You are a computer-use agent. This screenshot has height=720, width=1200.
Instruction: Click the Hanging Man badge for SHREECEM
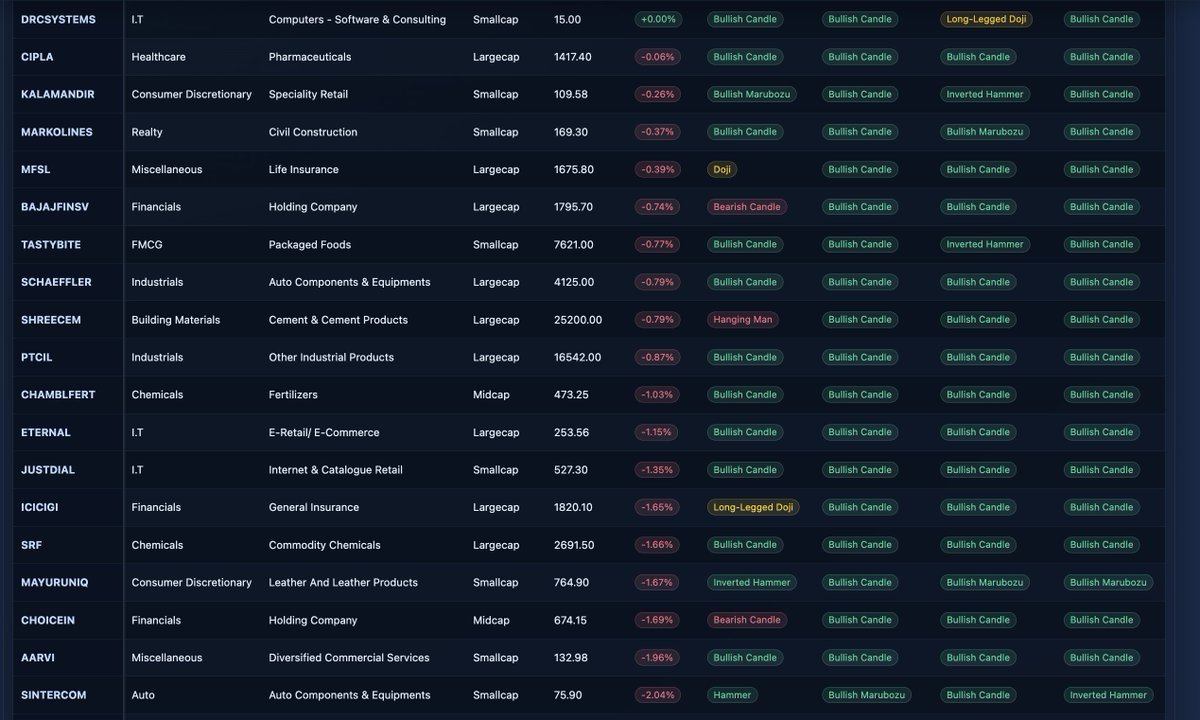(744, 320)
